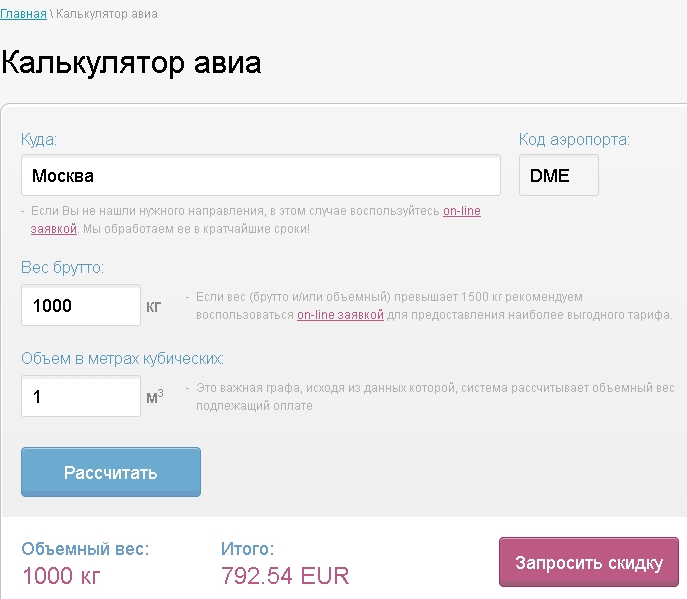687x599 pixels.
Task: Click the Запросить скидку button
Action: tap(589, 562)
